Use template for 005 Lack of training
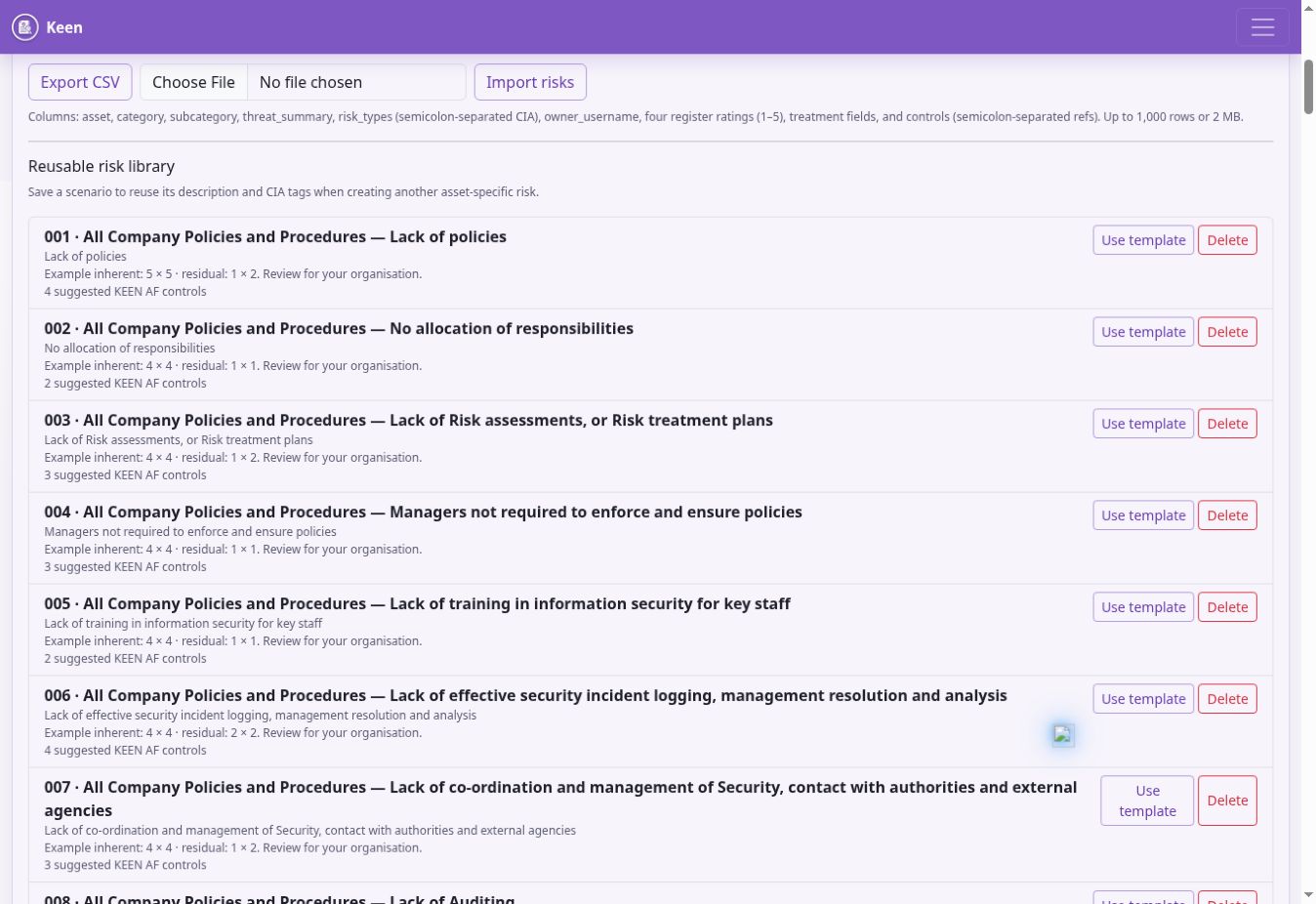This screenshot has width=1316, height=904. pos(1143,607)
